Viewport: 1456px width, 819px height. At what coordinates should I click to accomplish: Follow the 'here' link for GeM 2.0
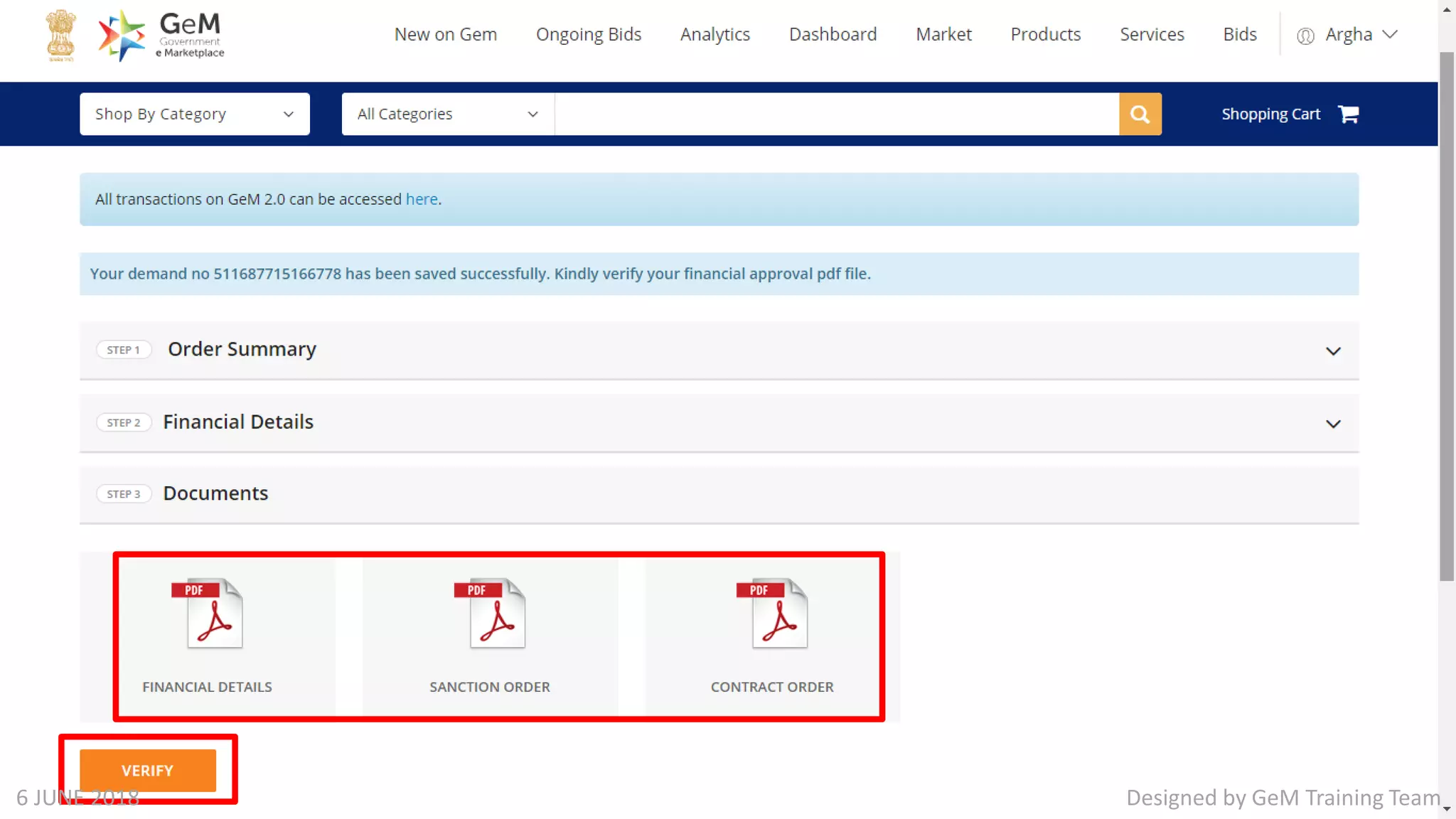click(422, 199)
